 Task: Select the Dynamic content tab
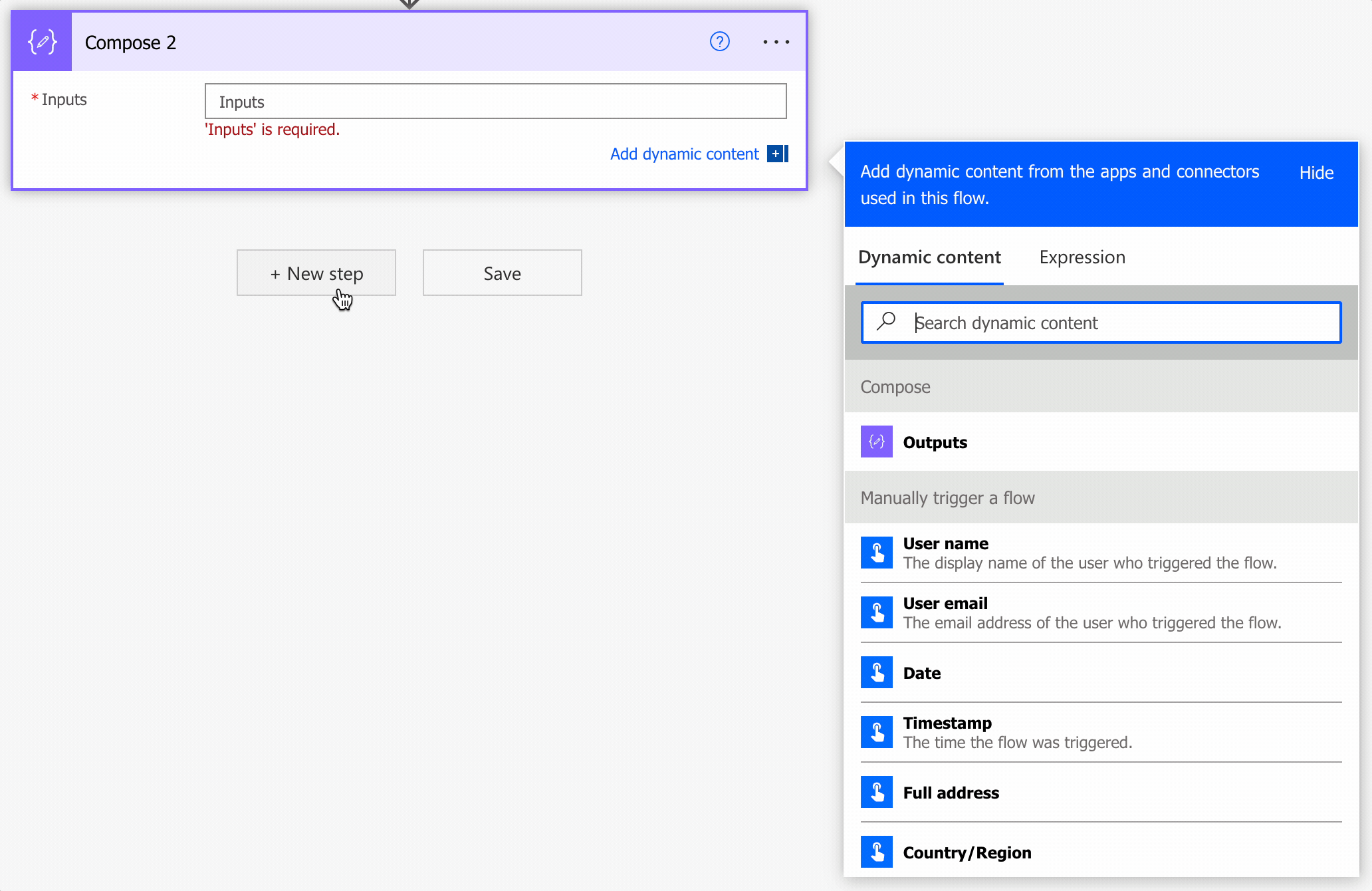(x=929, y=257)
